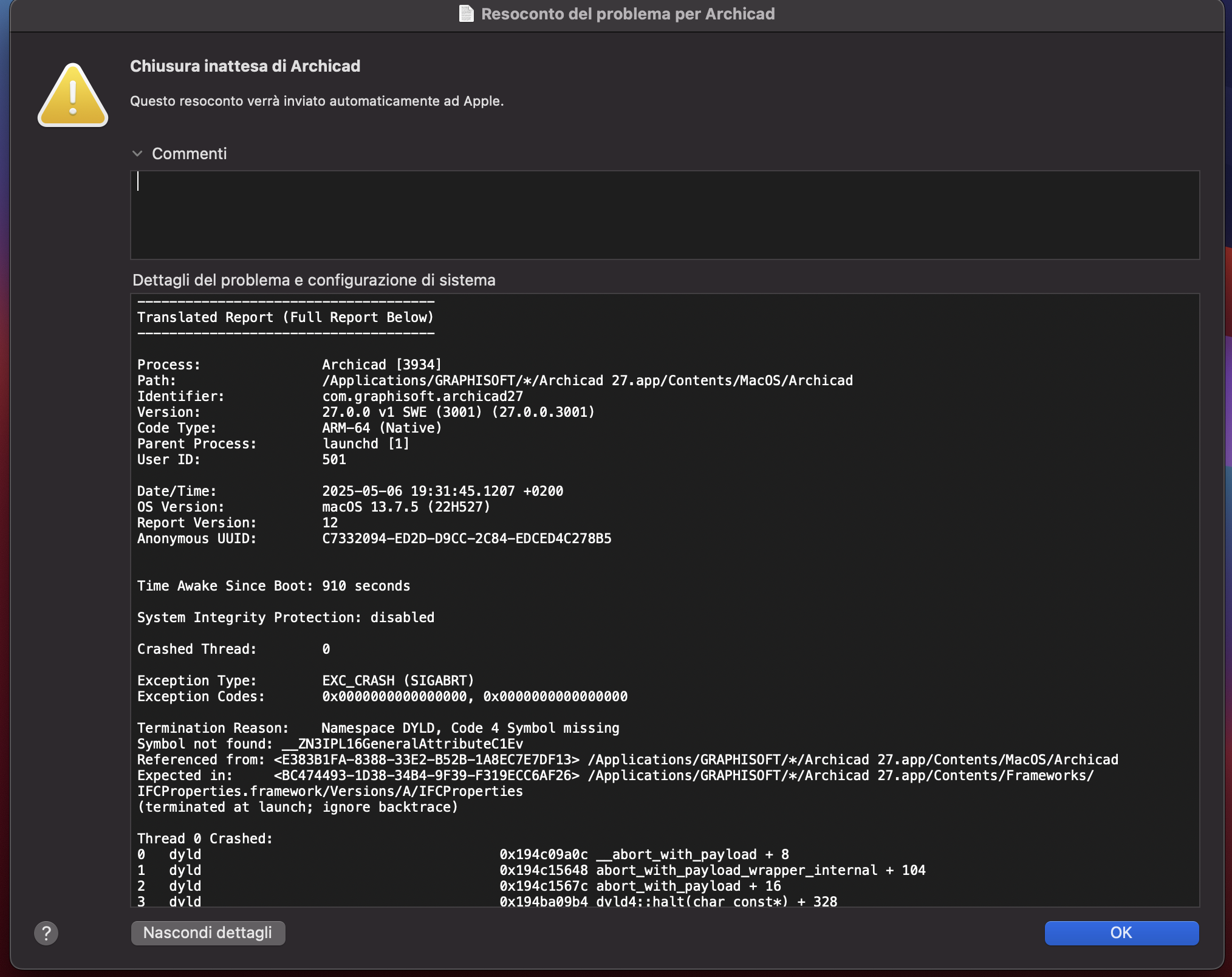Collapse the Commenti section chevron
The width and height of the screenshot is (1232, 977).
pyautogui.click(x=137, y=154)
